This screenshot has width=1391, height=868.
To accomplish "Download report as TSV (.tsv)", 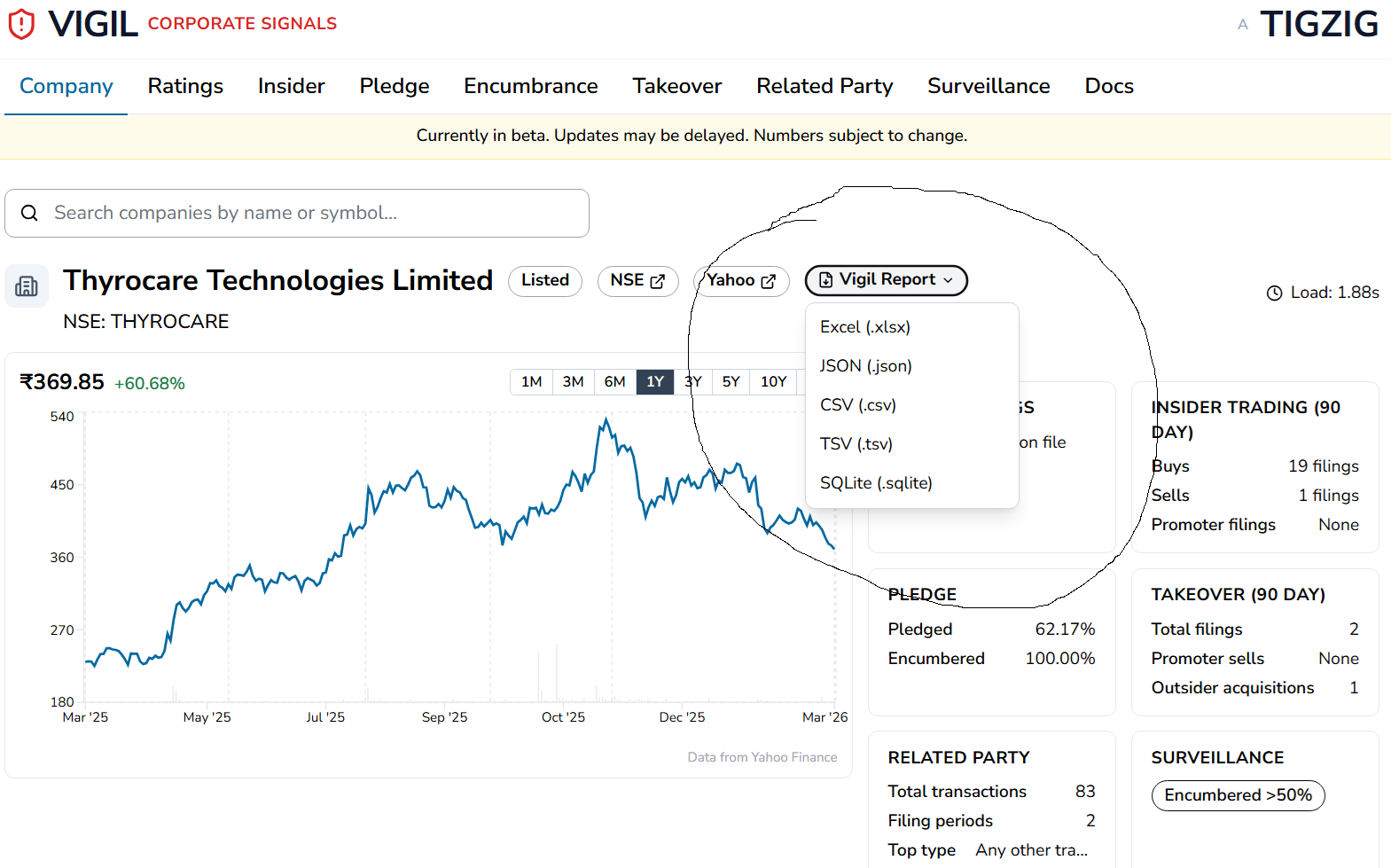I will [x=911, y=444].
